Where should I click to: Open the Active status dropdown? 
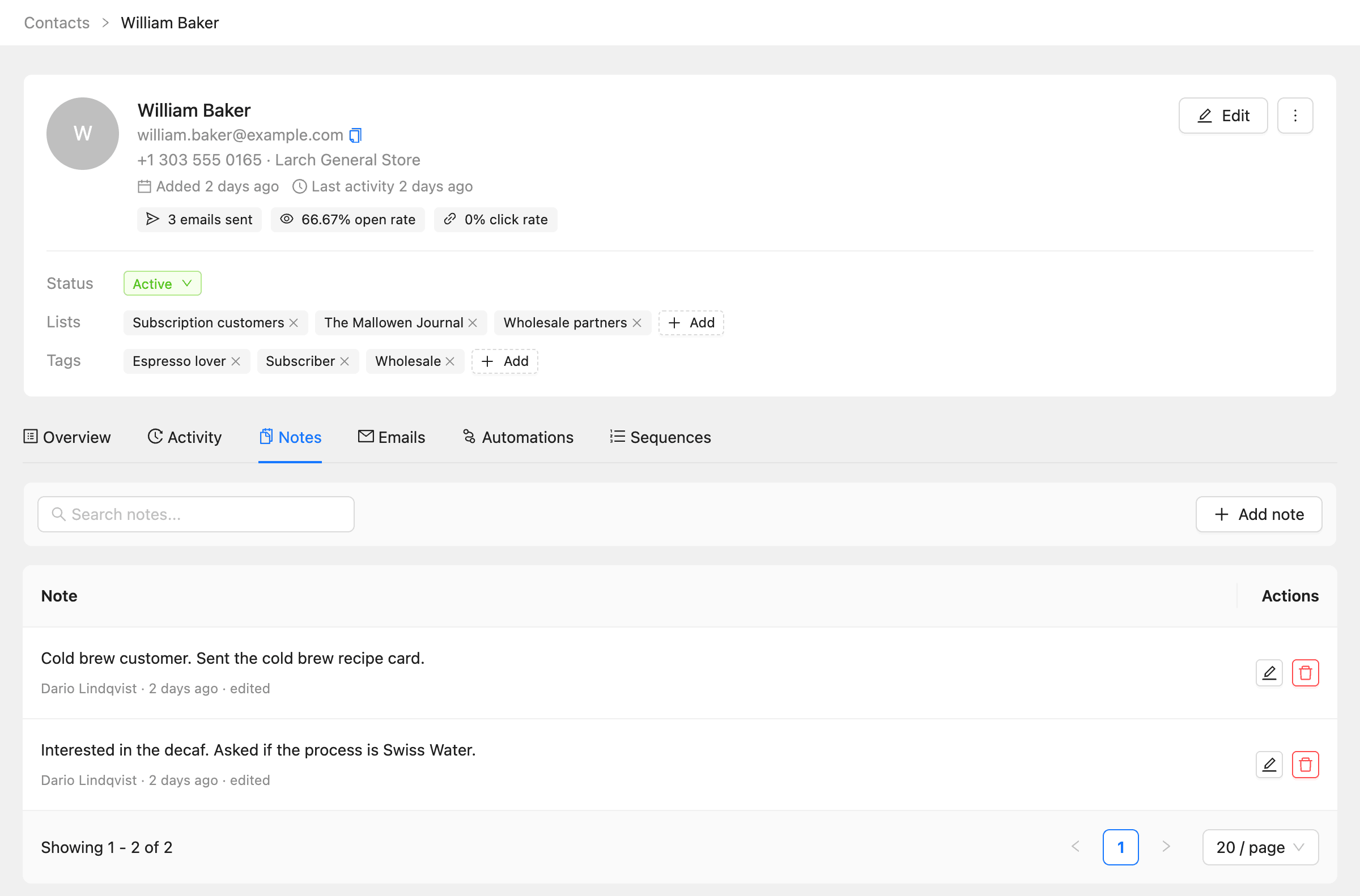[163, 283]
